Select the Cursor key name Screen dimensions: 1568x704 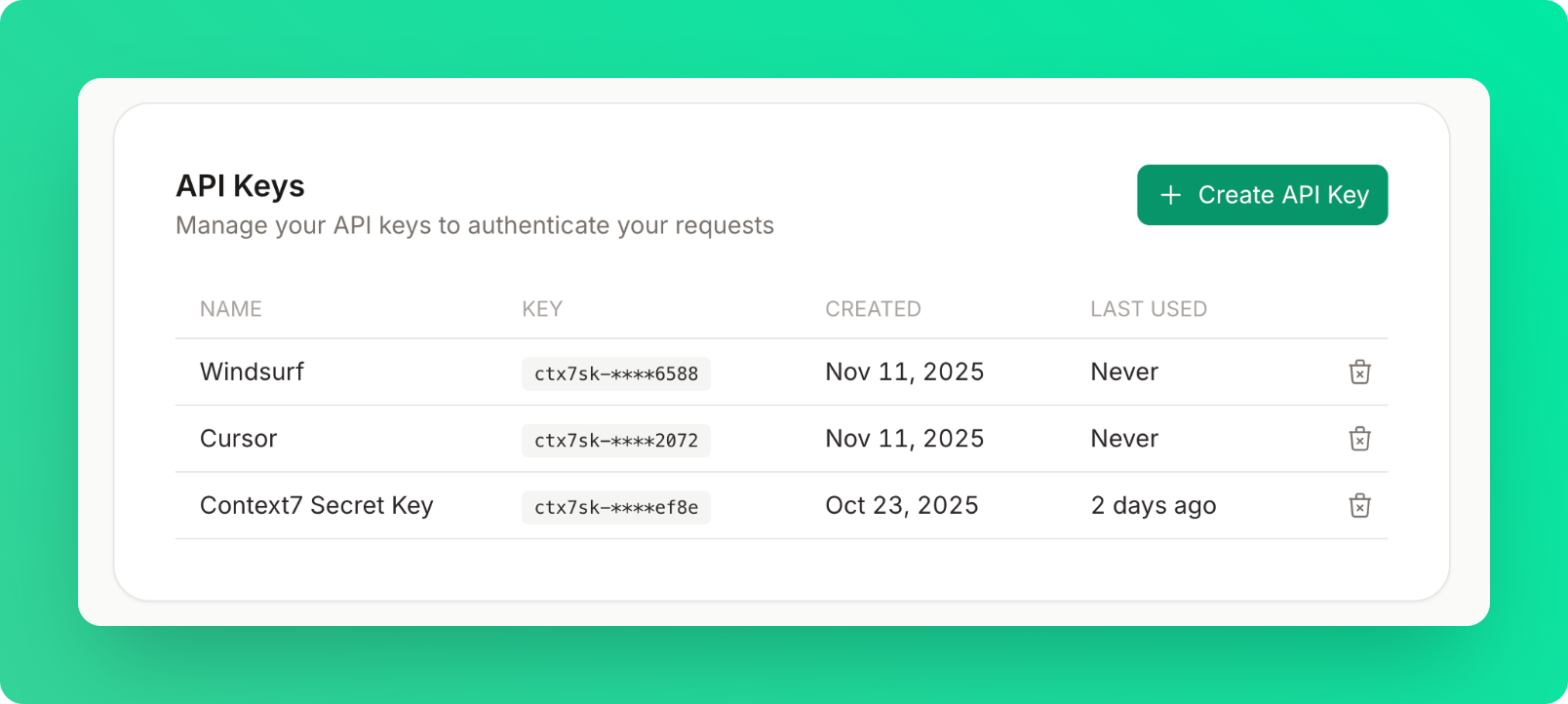[238, 439]
